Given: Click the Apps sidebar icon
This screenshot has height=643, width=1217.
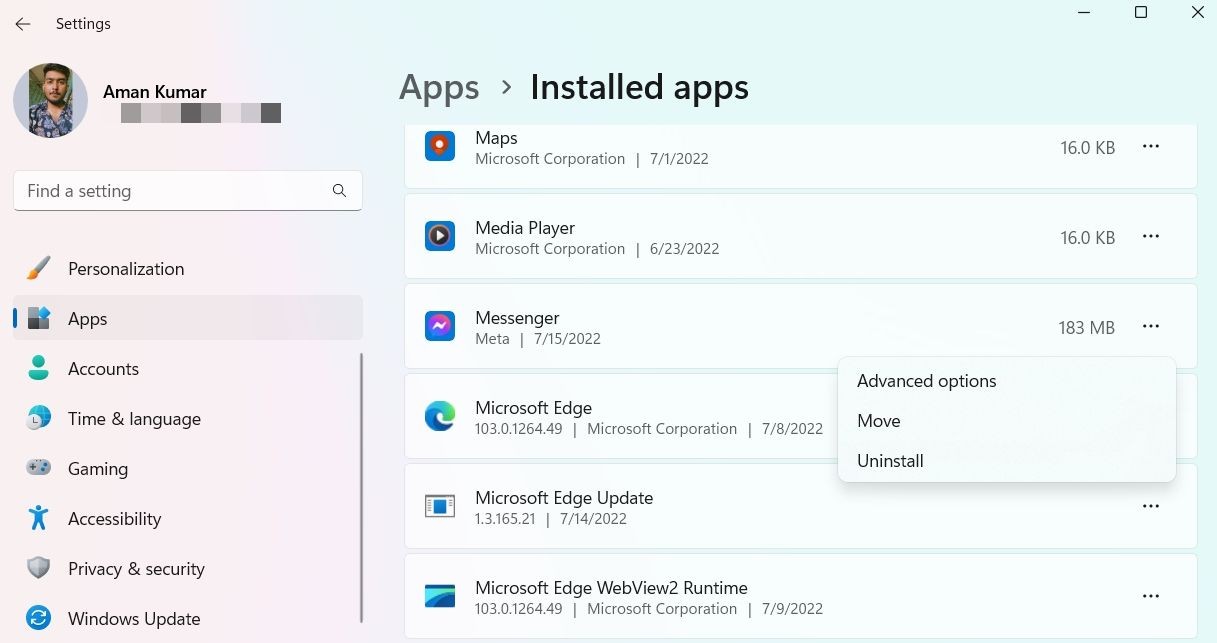Looking at the screenshot, I should pos(39,318).
